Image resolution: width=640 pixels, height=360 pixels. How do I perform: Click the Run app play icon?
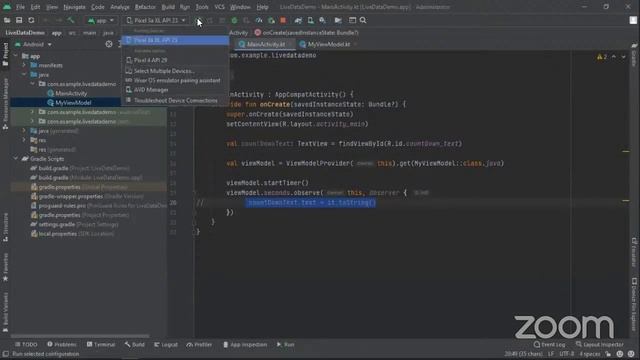(198, 20)
